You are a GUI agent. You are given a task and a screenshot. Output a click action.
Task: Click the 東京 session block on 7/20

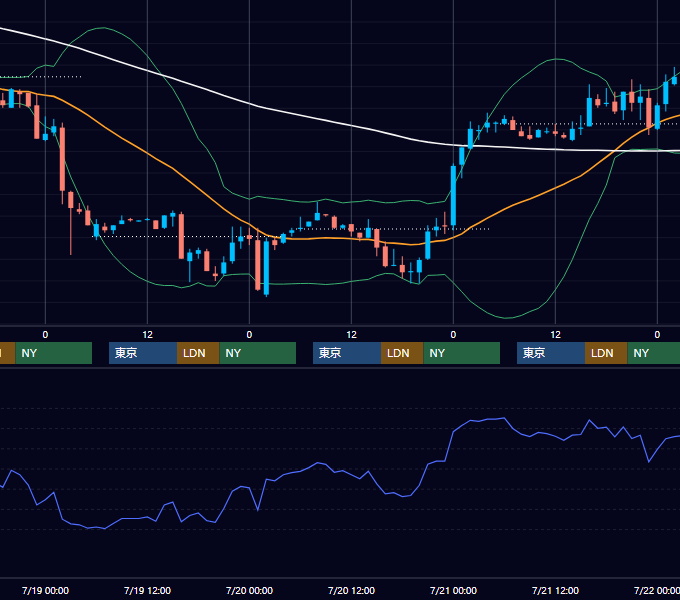[347, 353]
